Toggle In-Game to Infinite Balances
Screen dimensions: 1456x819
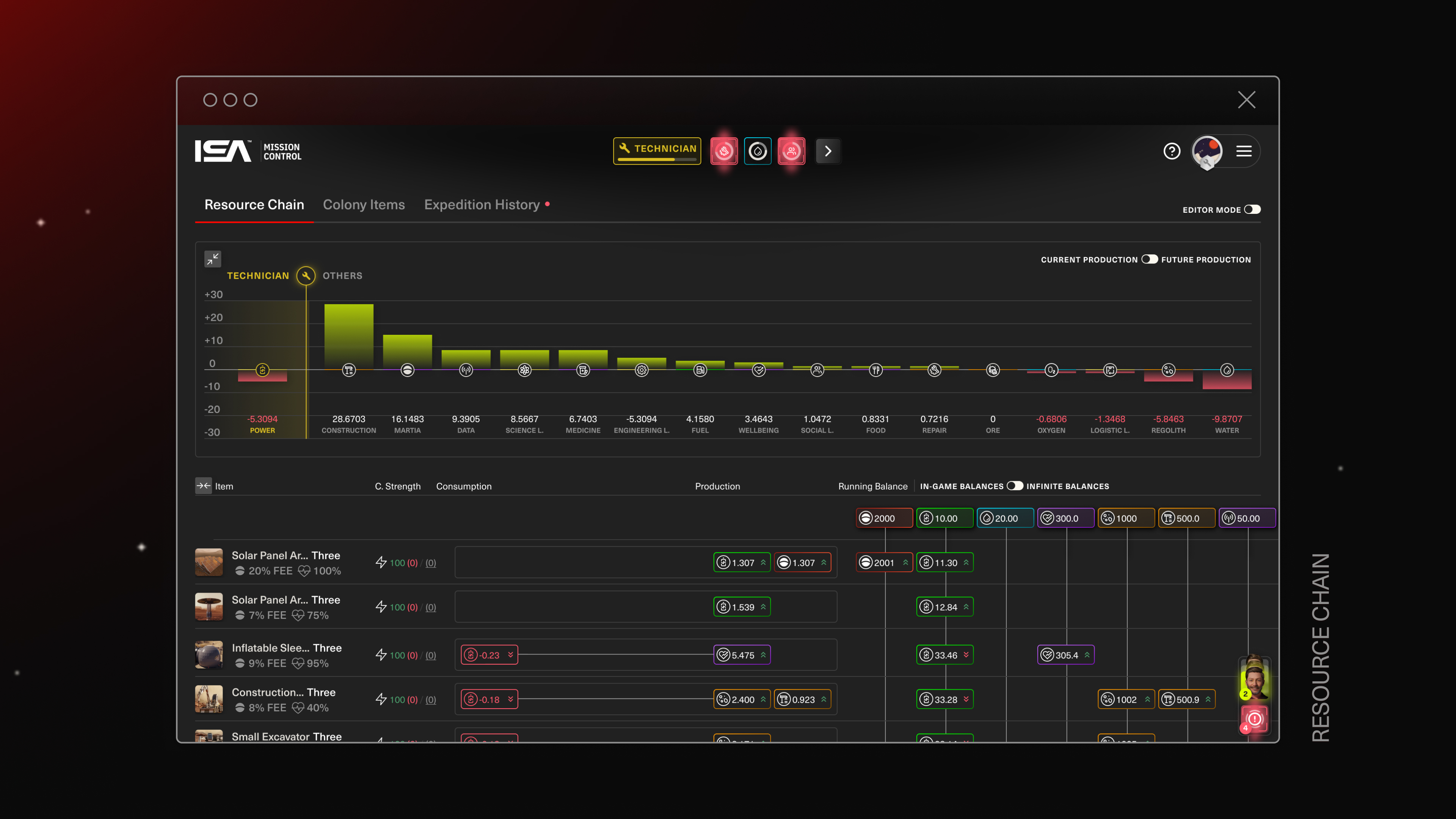point(1015,486)
